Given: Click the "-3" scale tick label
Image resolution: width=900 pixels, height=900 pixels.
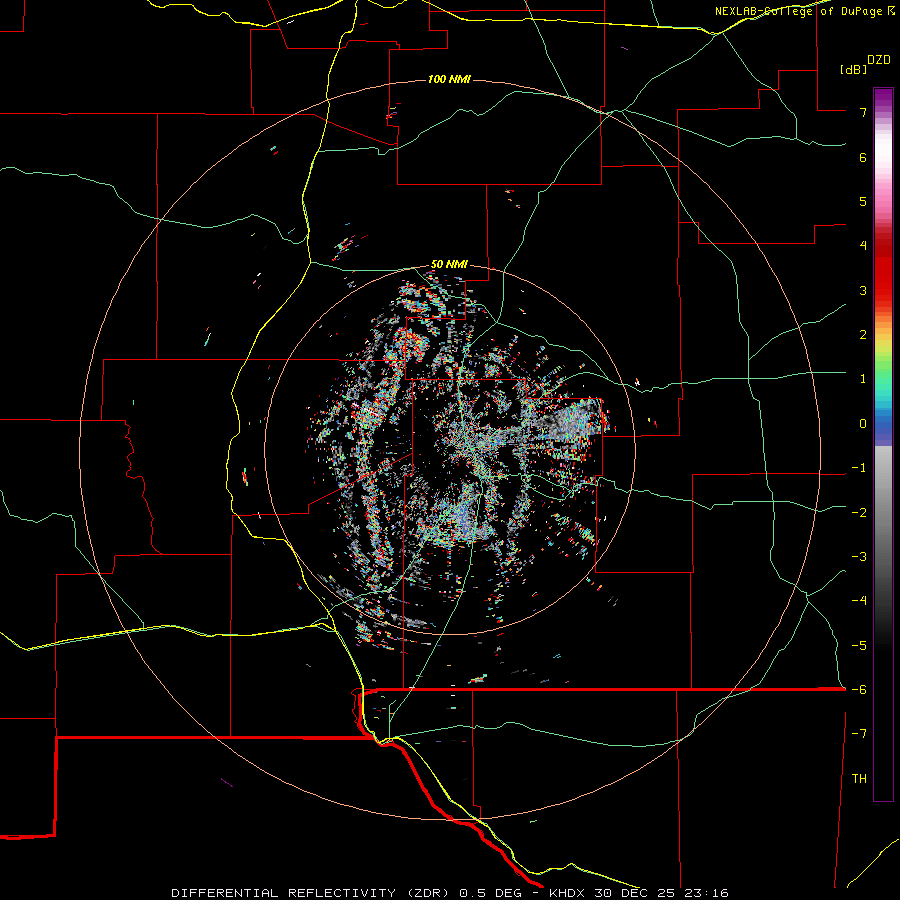Looking at the screenshot, I should tap(859, 556).
